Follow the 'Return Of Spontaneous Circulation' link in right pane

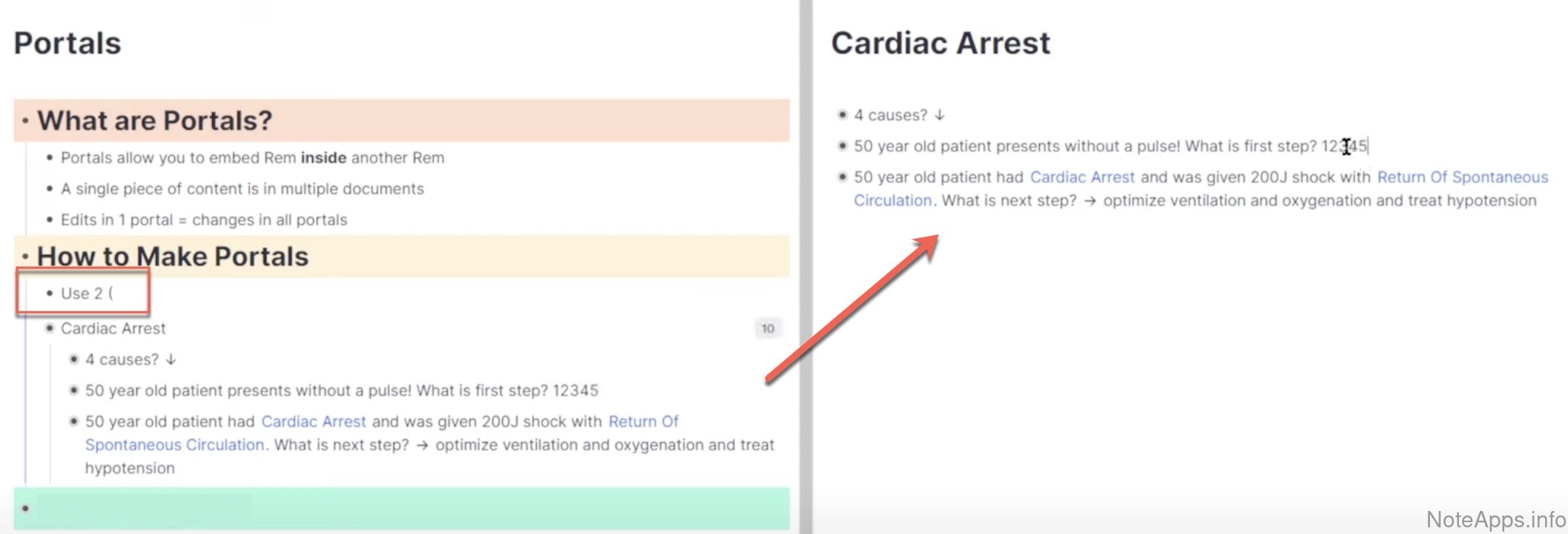click(1462, 177)
